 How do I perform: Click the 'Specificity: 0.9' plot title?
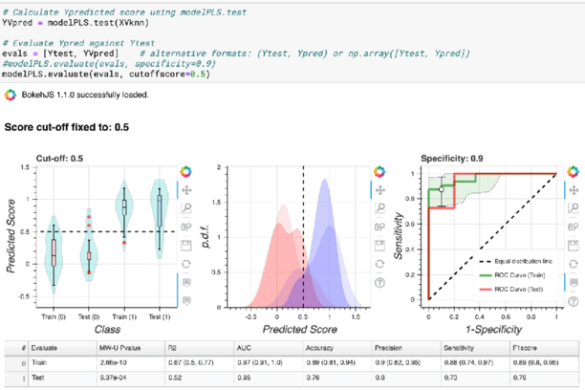[x=452, y=158]
